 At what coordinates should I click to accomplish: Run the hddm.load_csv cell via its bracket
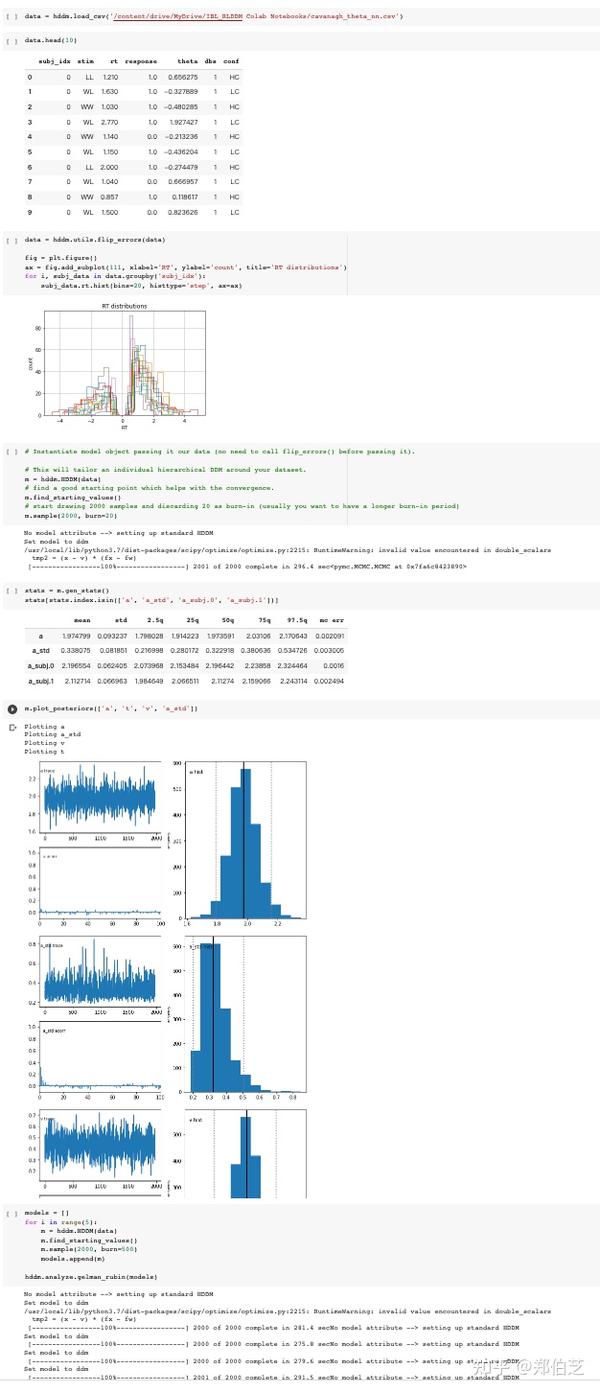(x=10, y=16)
